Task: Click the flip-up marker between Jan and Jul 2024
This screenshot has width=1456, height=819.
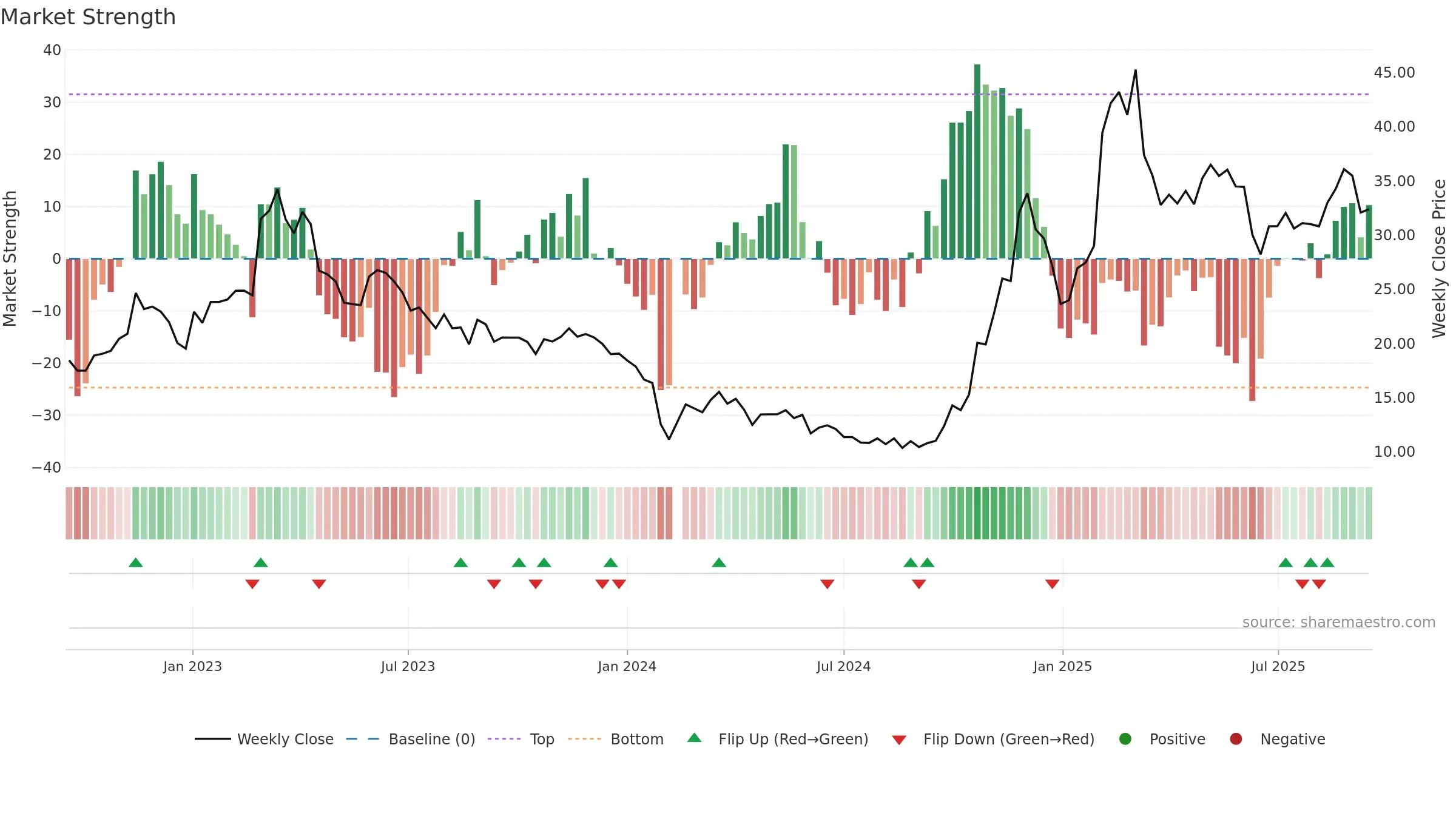Action: point(719,562)
